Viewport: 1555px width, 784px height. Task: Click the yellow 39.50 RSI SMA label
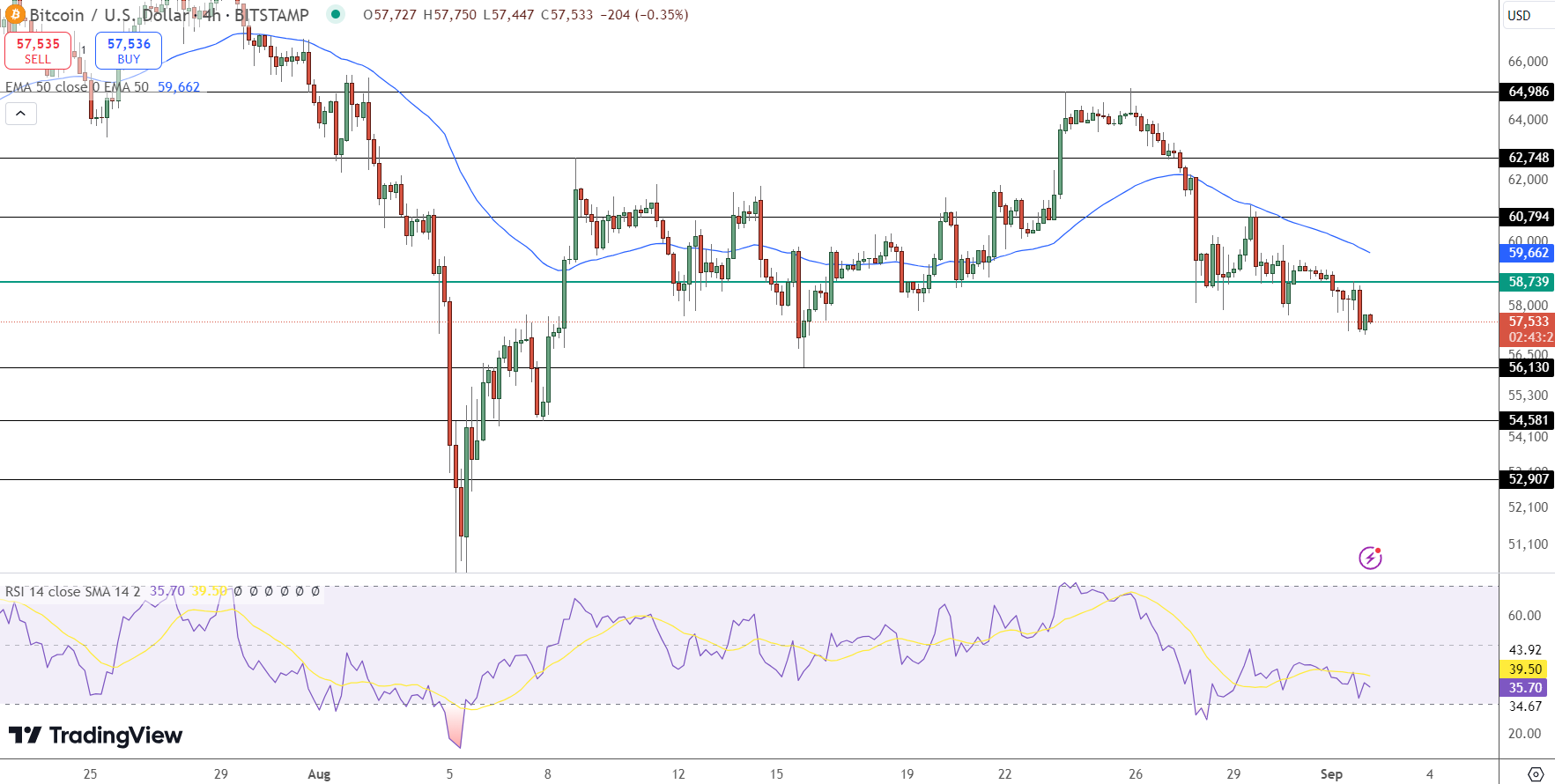1523,669
